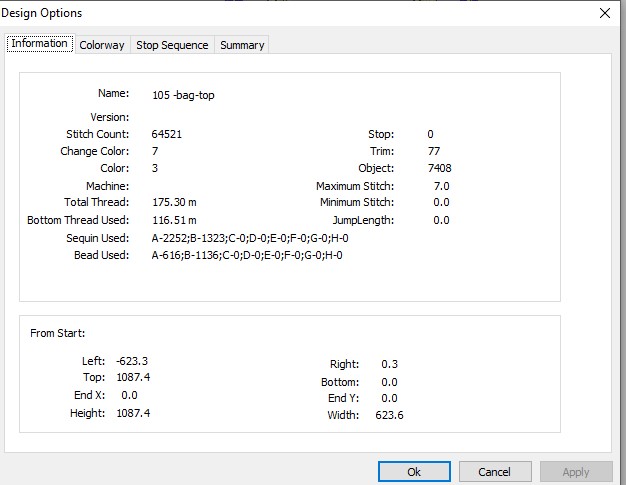Close the Design Options dialog
This screenshot has height=485, width=626.
click(x=605, y=13)
